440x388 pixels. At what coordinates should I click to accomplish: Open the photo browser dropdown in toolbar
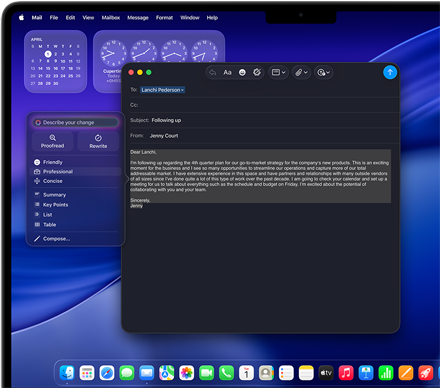pos(323,72)
